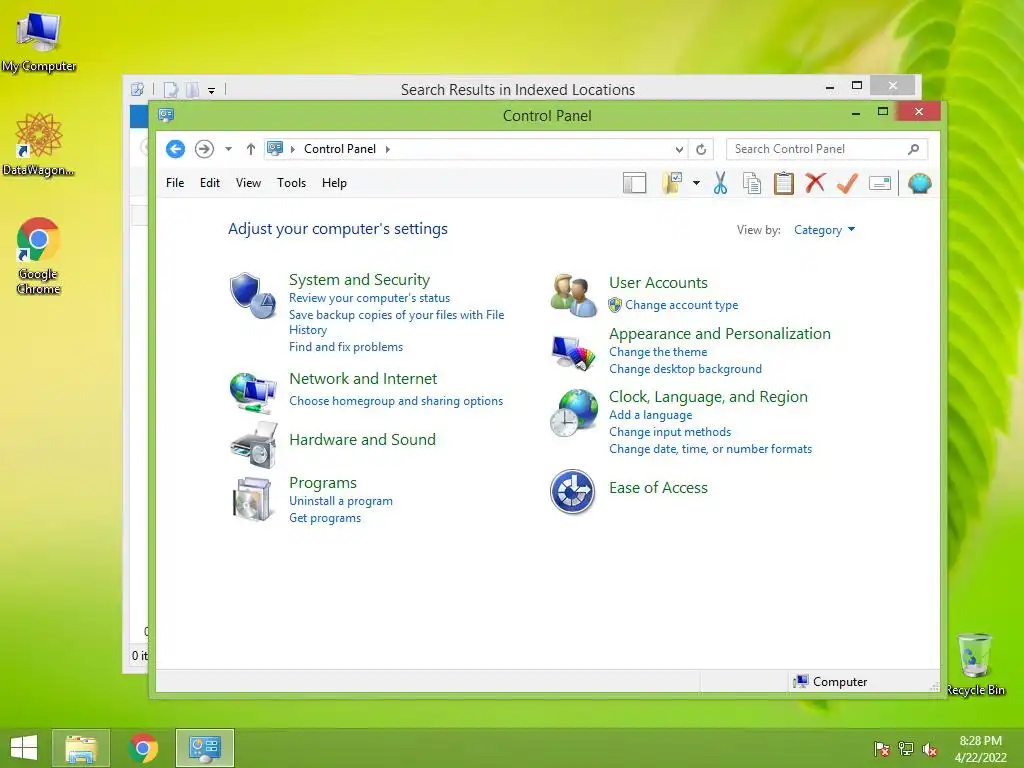The image size is (1024, 768).
Task: Open Choose homegroup and sharing options
Action: tap(396, 400)
